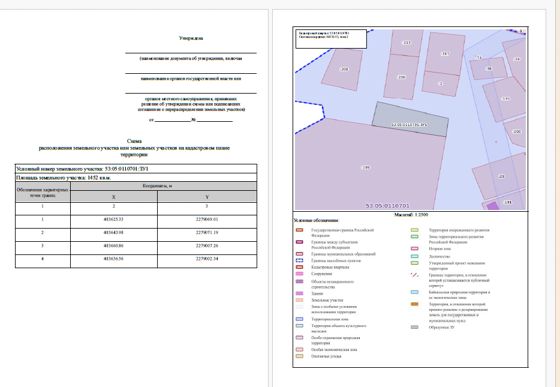Click the "Условный номер земельного участка" row

(x=136, y=169)
